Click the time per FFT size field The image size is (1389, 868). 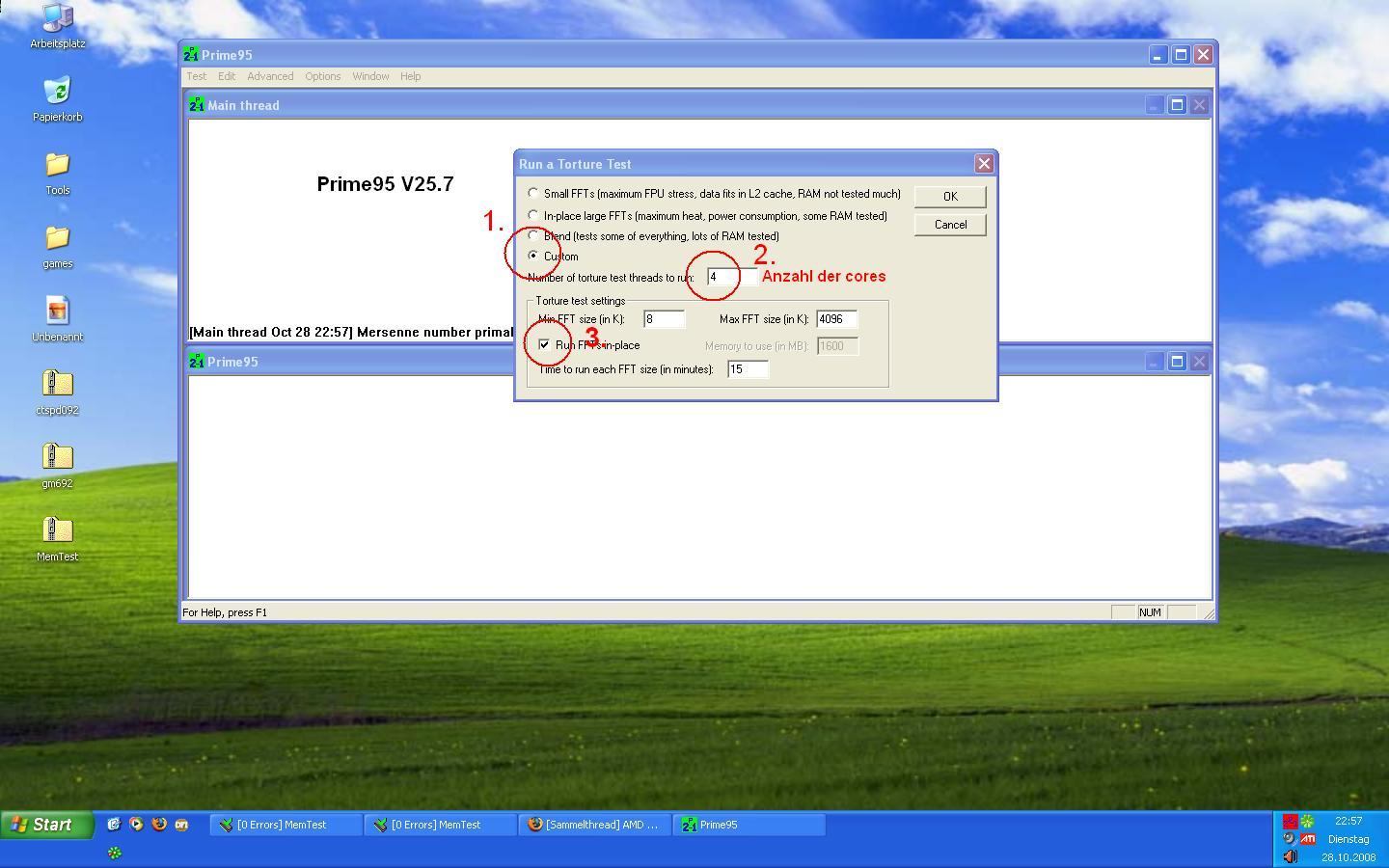[x=748, y=369]
